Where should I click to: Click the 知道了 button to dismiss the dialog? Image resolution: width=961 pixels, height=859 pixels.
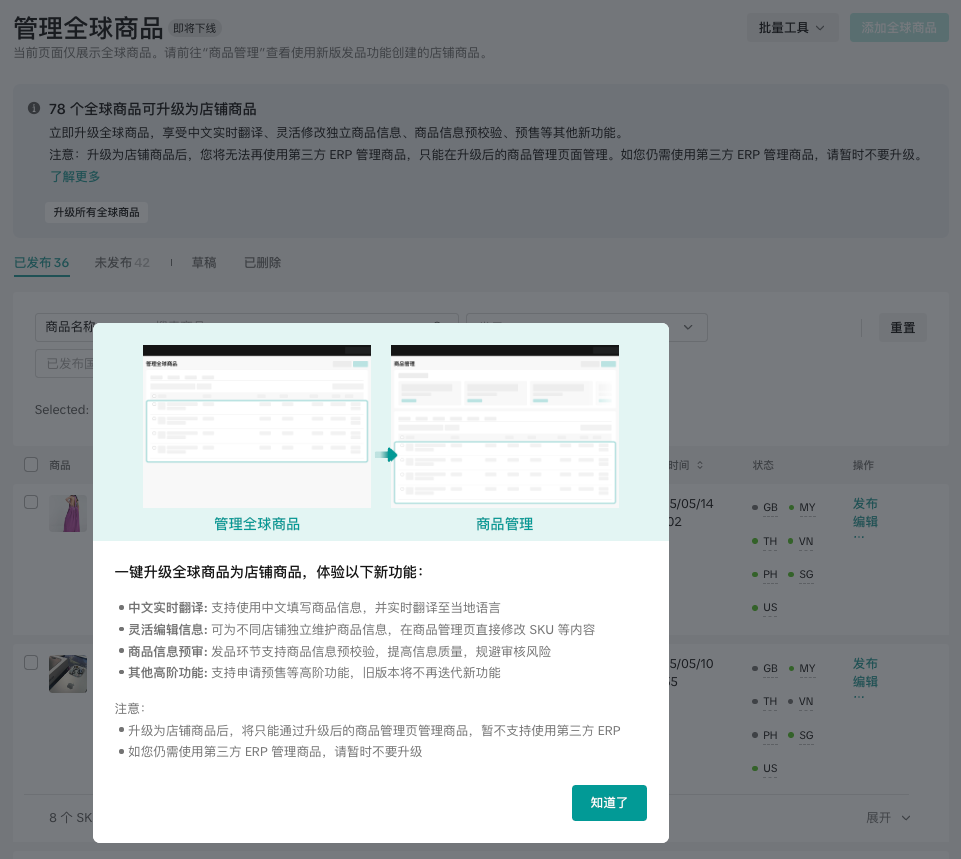609,803
